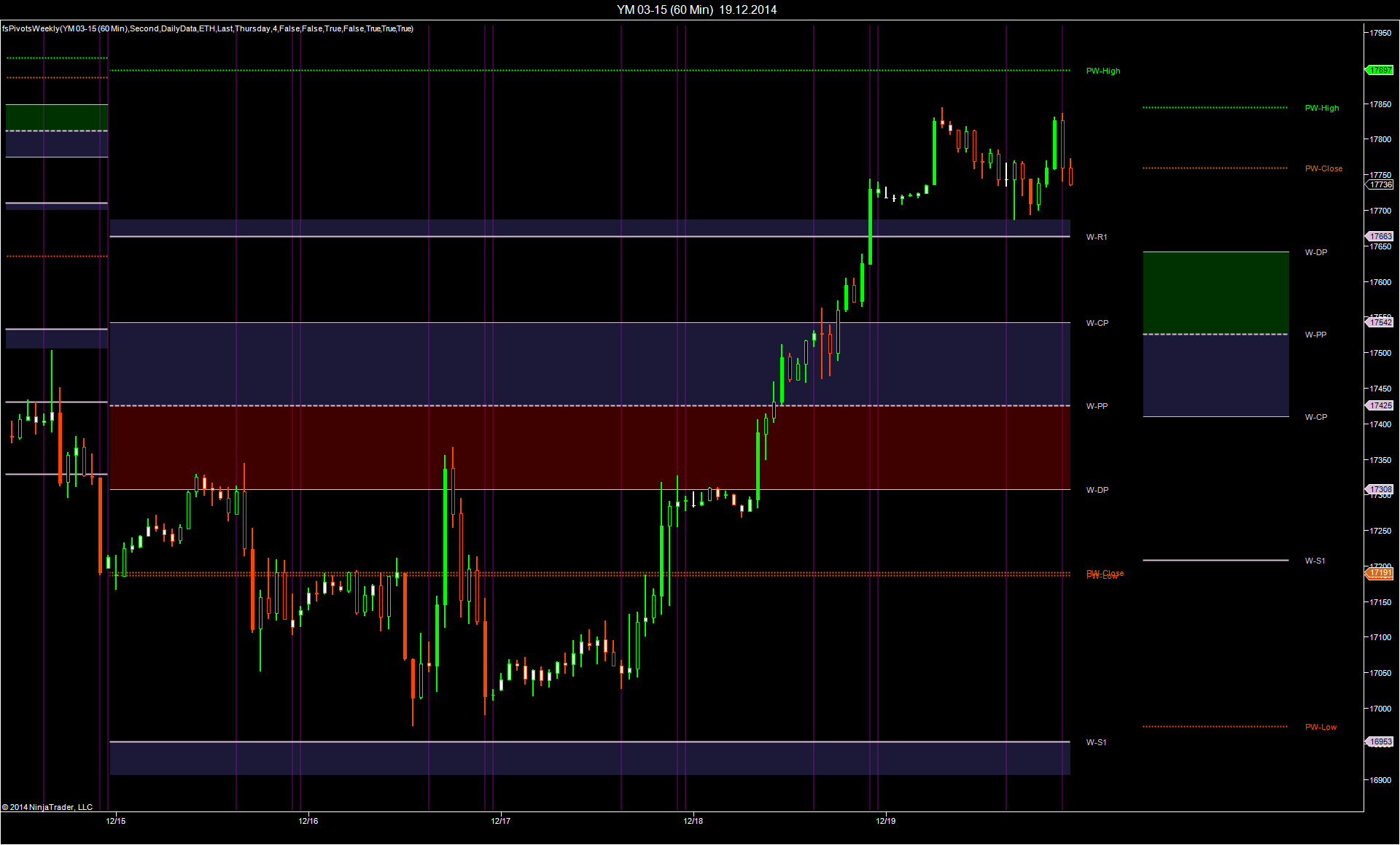Image resolution: width=1400 pixels, height=845 pixels.
Task: Click the PW-Low label on the right projection
Action: [x=1321, y=727]
